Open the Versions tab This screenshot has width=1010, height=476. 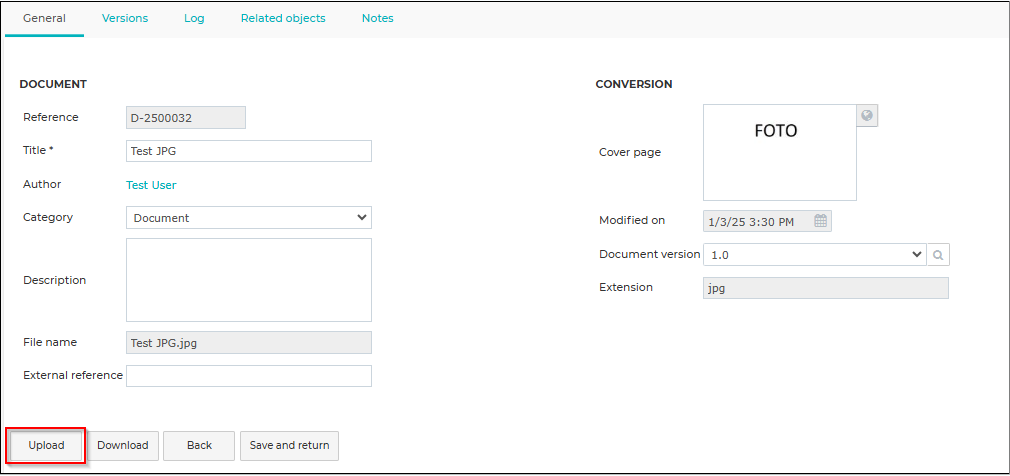(125, 18)
